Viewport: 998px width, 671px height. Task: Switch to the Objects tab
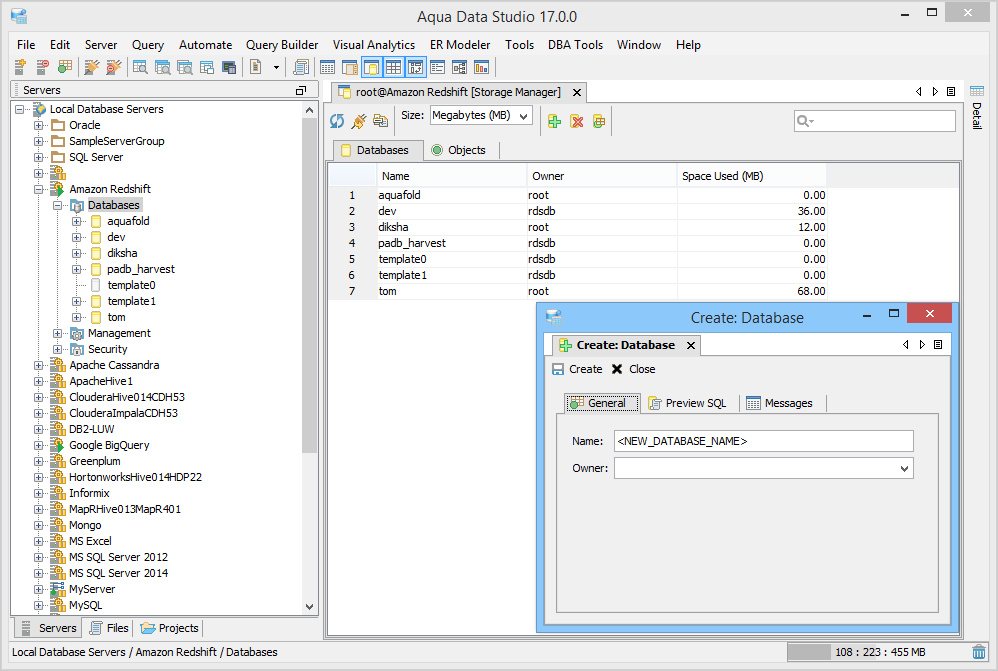458,150
